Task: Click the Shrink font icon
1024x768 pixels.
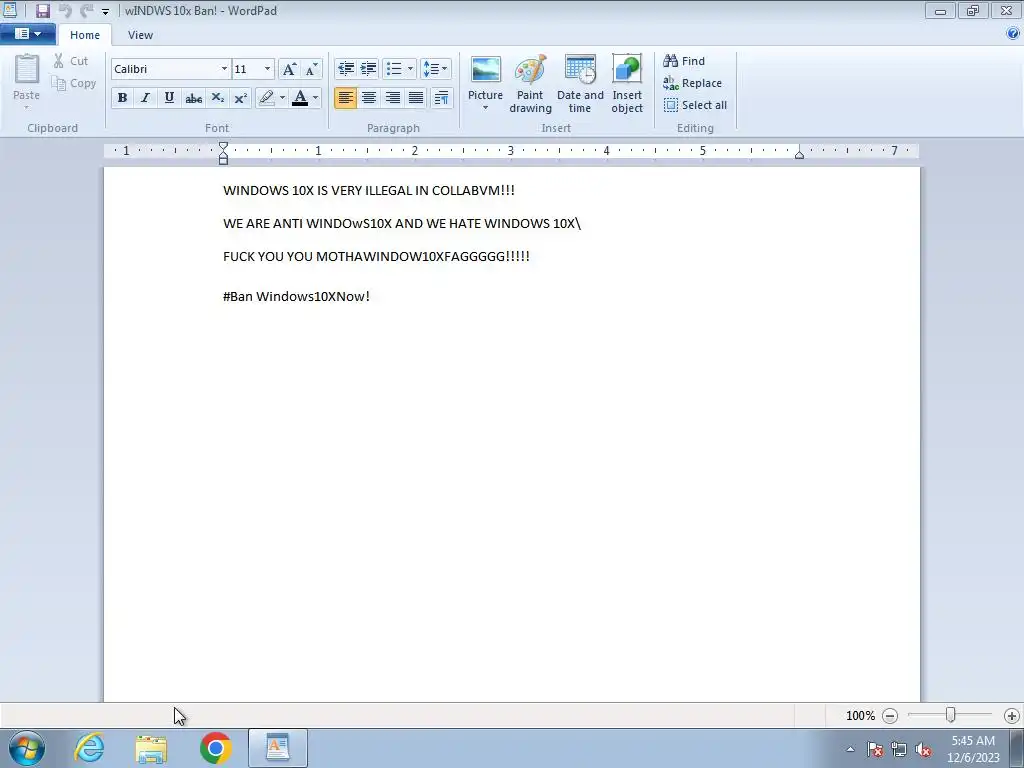Action: (x=312, y=69)
